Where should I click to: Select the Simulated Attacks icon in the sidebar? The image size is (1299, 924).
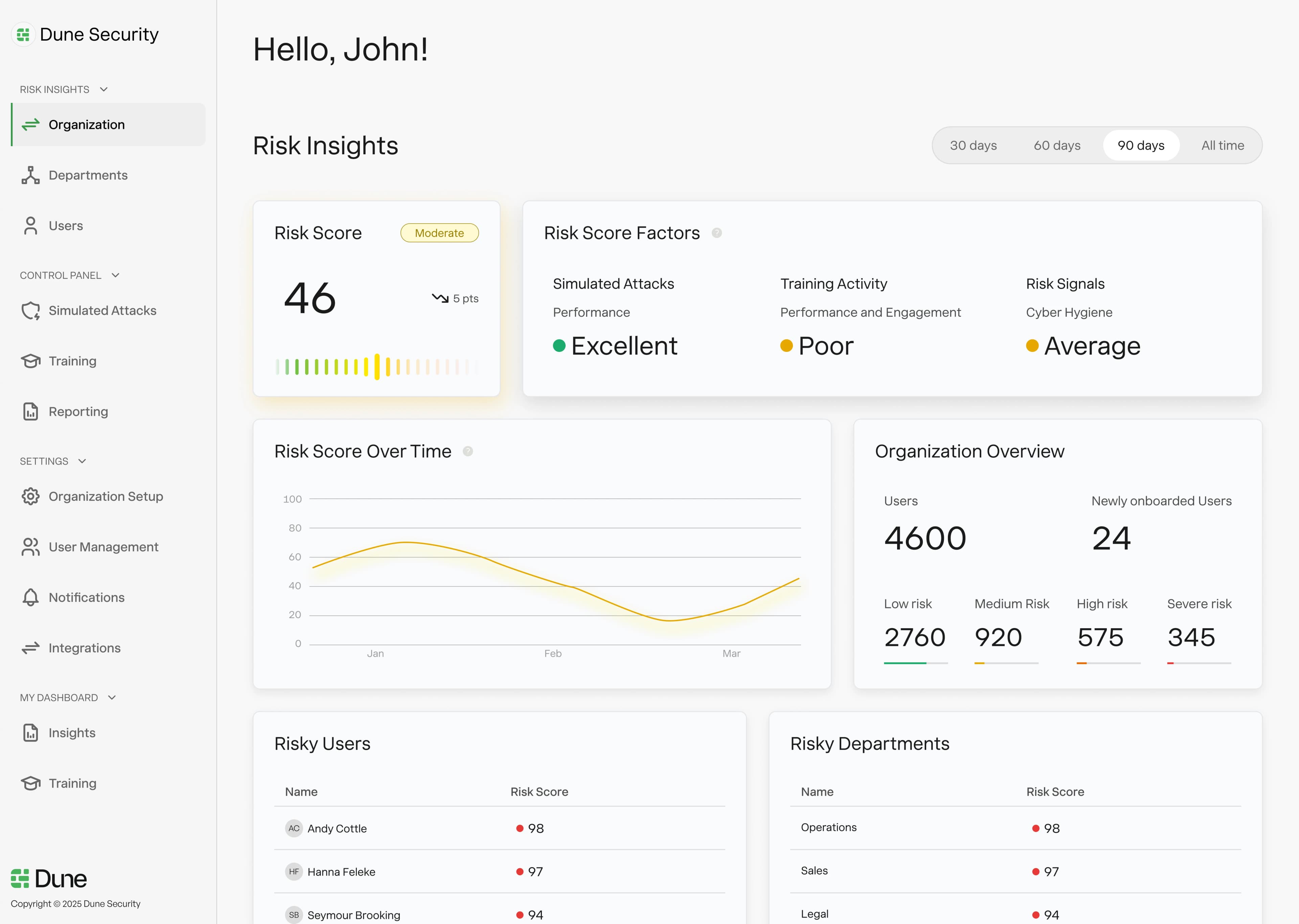[x=31, y=310]
